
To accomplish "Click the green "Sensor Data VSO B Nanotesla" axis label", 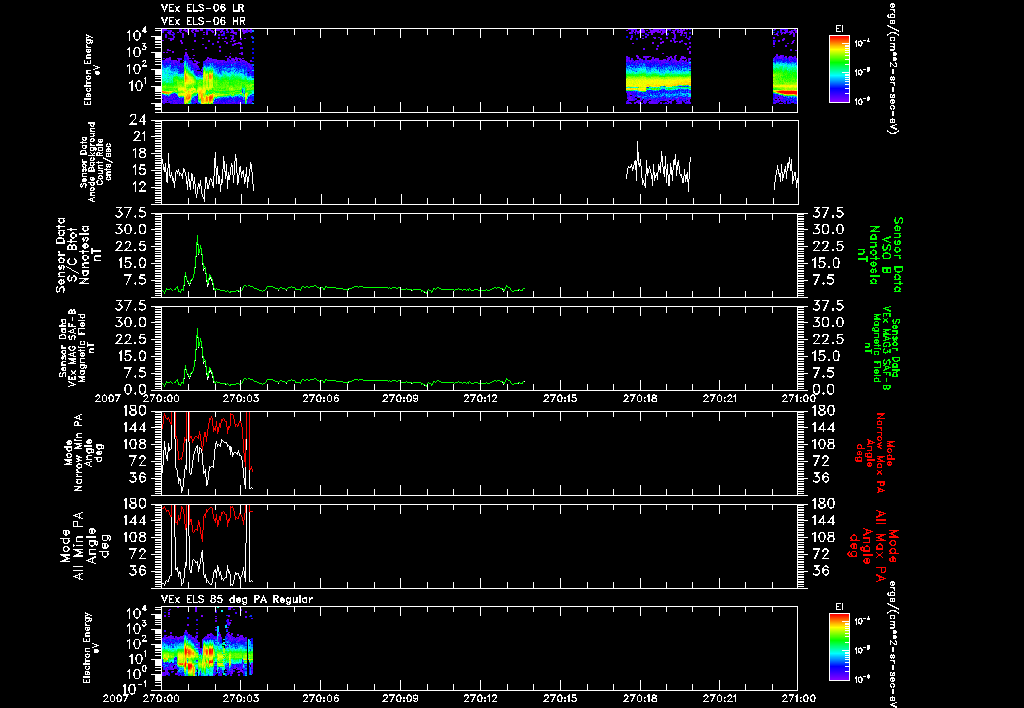I will (x=880, y=255).
